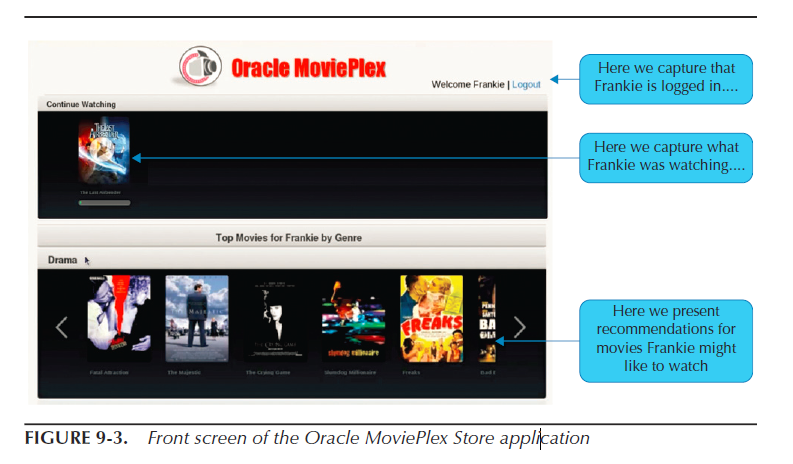Select The Majestic movie poster
This screenshot has width=793, height=464.
pyautogui.click(x=197, y=318)
